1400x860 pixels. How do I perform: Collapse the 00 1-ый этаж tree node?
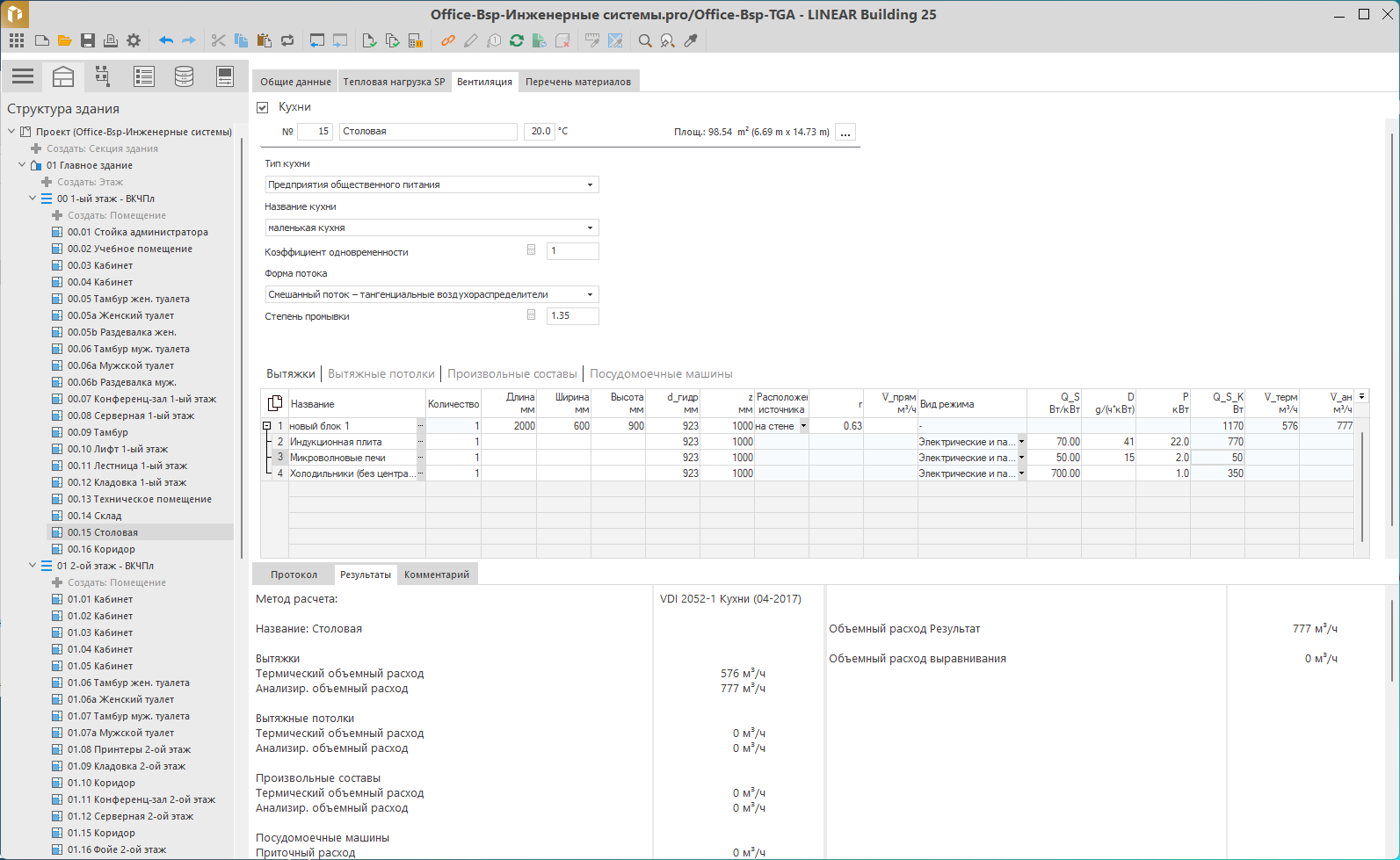[x=33, y=199]
